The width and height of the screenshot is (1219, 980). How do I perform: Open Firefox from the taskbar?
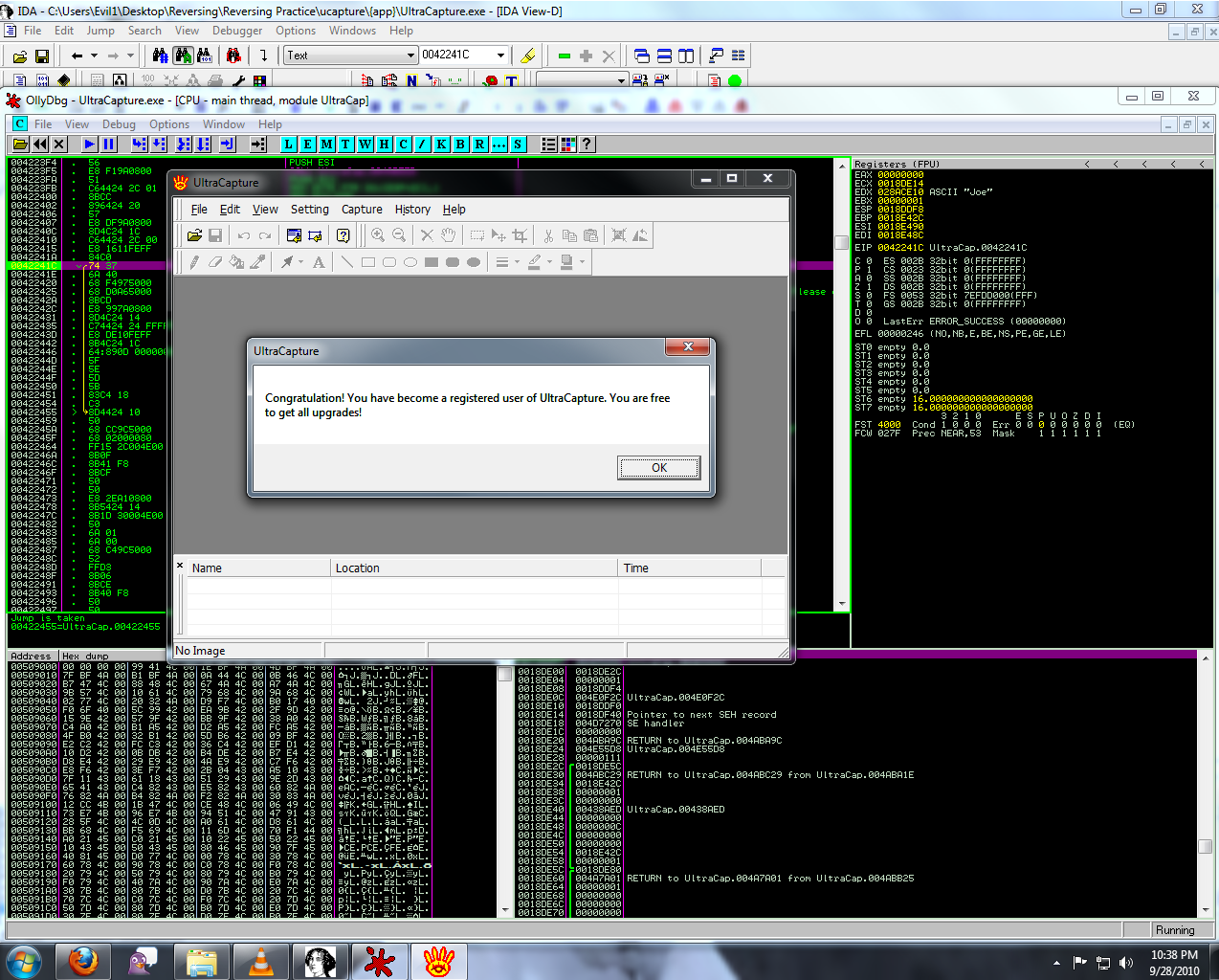point(83,961)
